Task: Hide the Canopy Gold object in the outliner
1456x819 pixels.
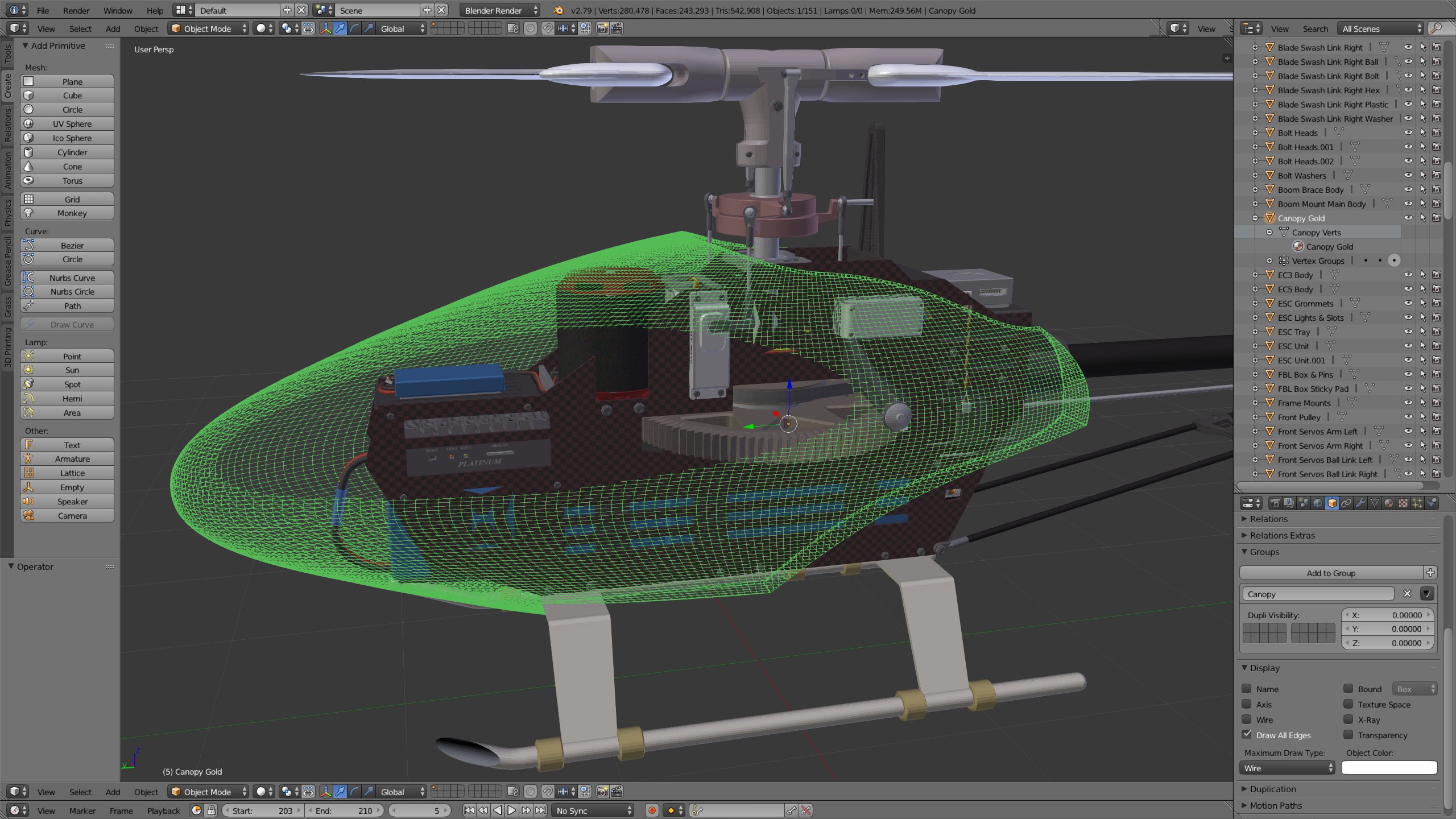Action: pos(1409,218)
